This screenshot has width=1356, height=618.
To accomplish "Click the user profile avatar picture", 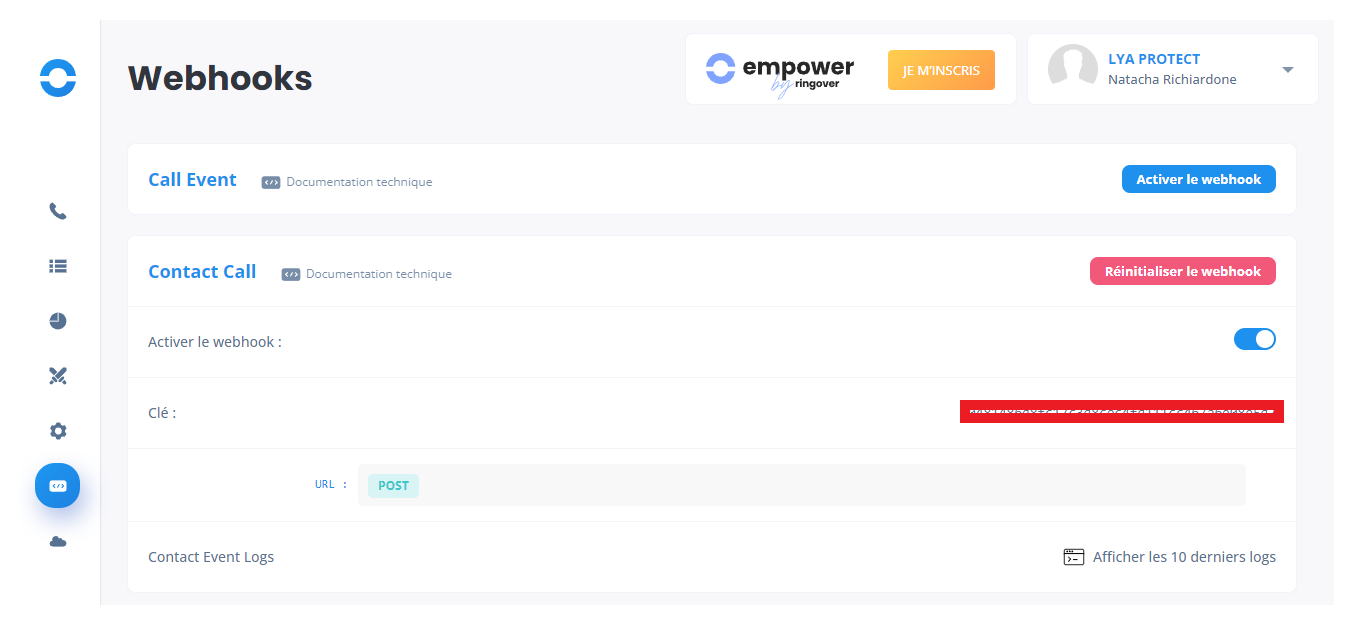I will [1072, 69].
